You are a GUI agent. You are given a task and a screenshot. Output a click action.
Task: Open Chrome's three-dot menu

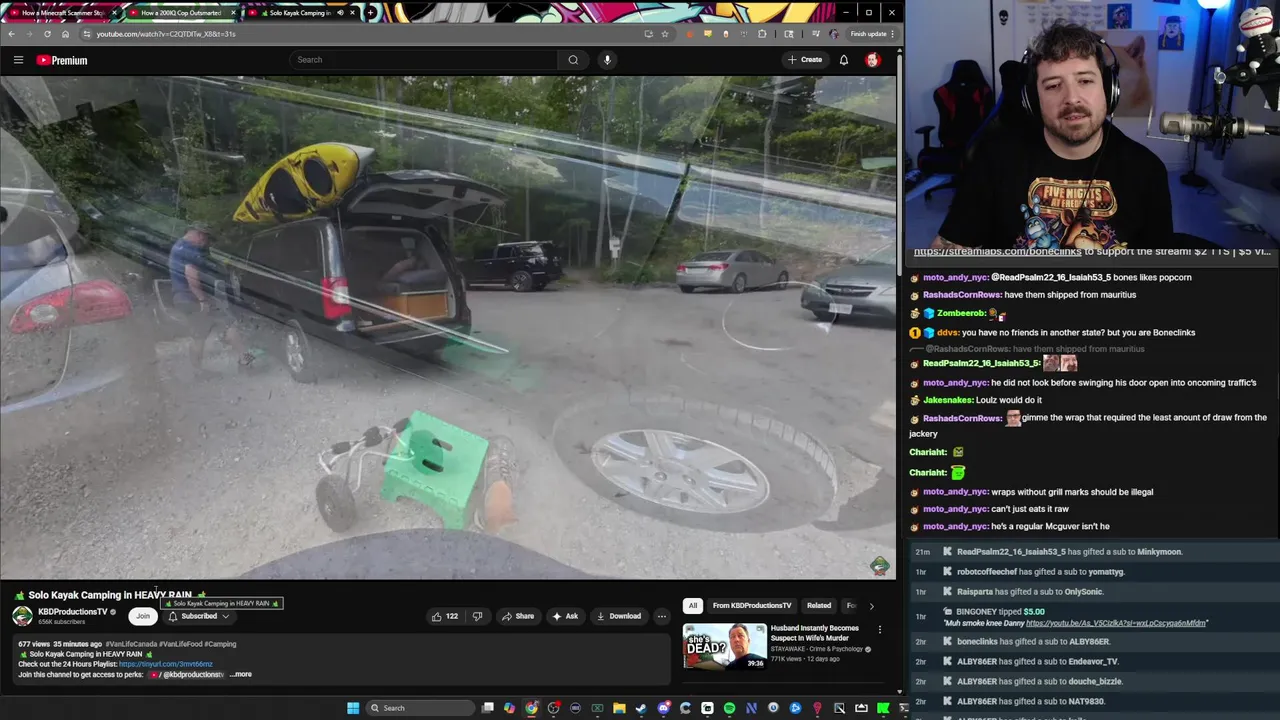click(x=892, y=34)
